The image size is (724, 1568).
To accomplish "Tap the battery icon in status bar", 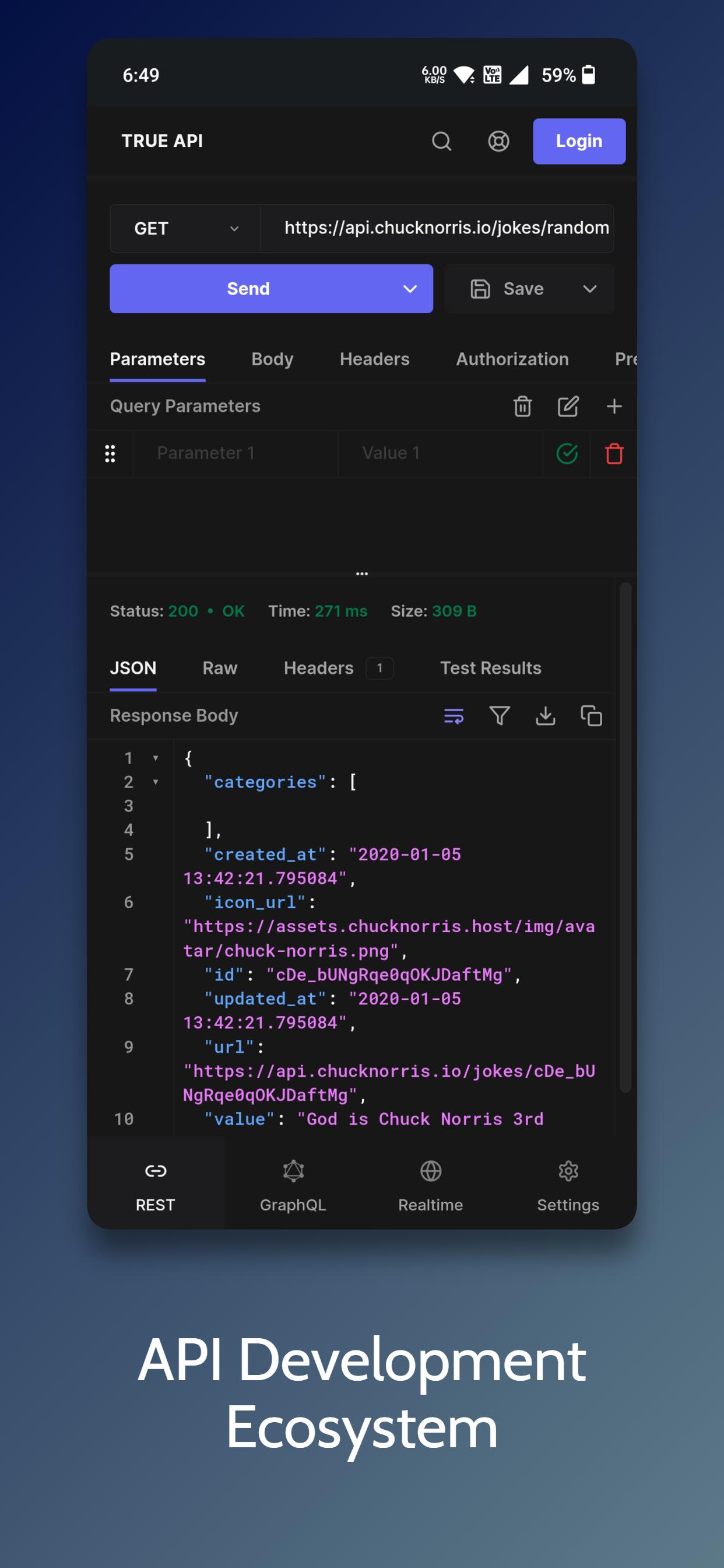I will 588,75.
